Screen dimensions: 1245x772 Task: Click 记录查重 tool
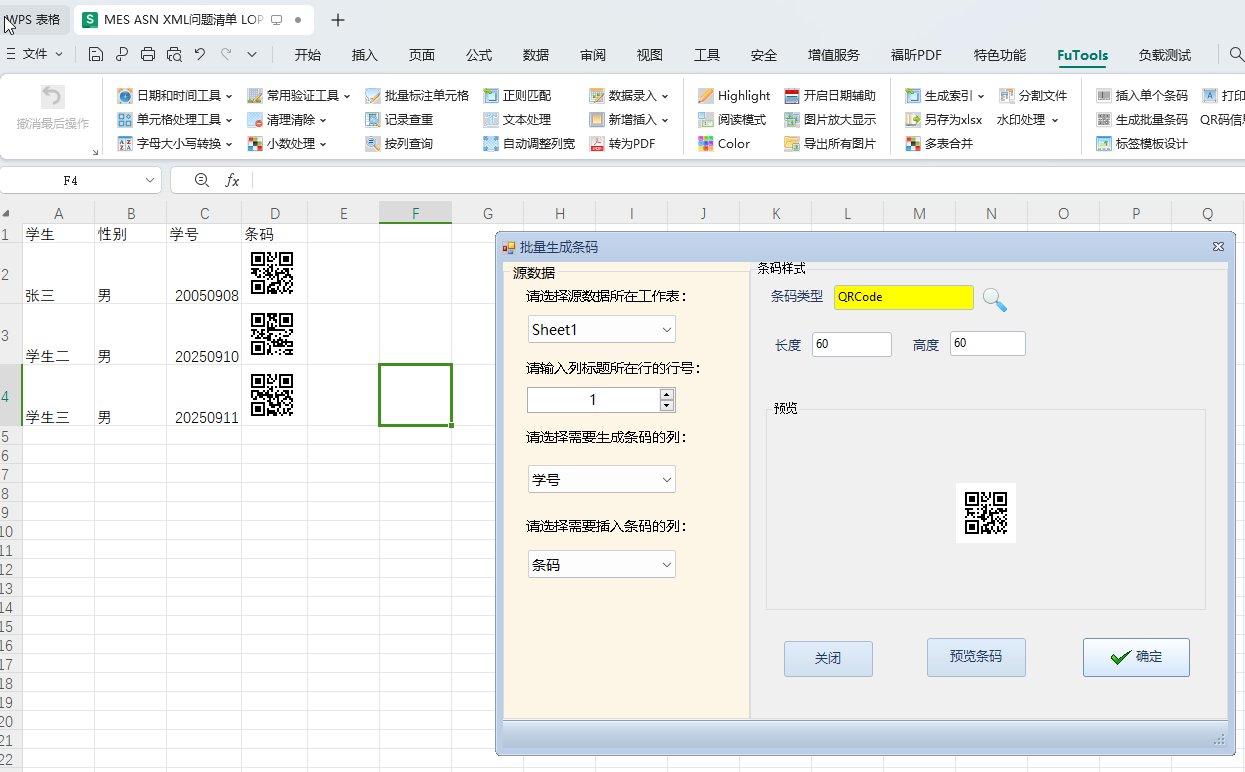[x=399, y=120]
